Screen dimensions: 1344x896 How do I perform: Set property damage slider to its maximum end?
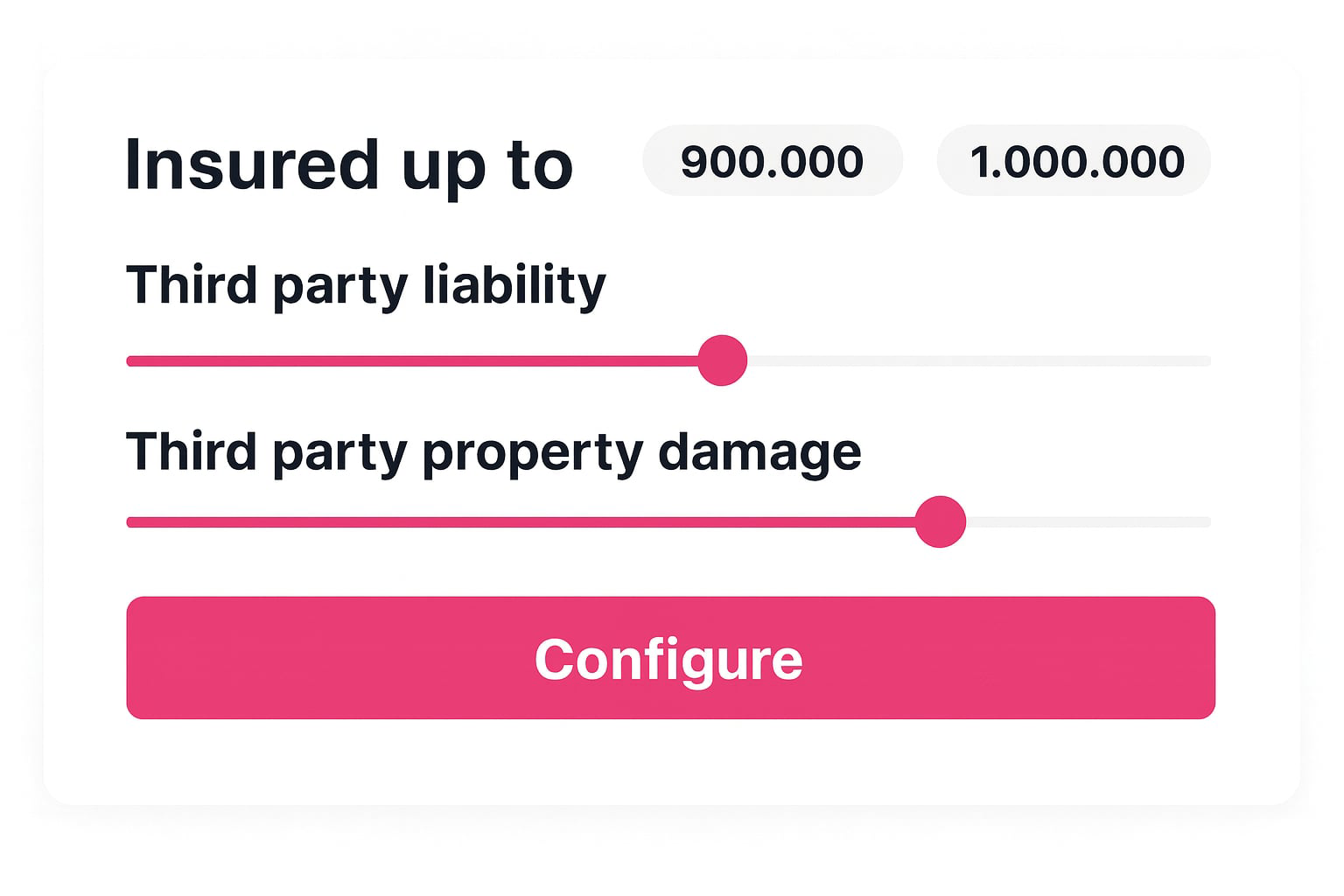1207,522
